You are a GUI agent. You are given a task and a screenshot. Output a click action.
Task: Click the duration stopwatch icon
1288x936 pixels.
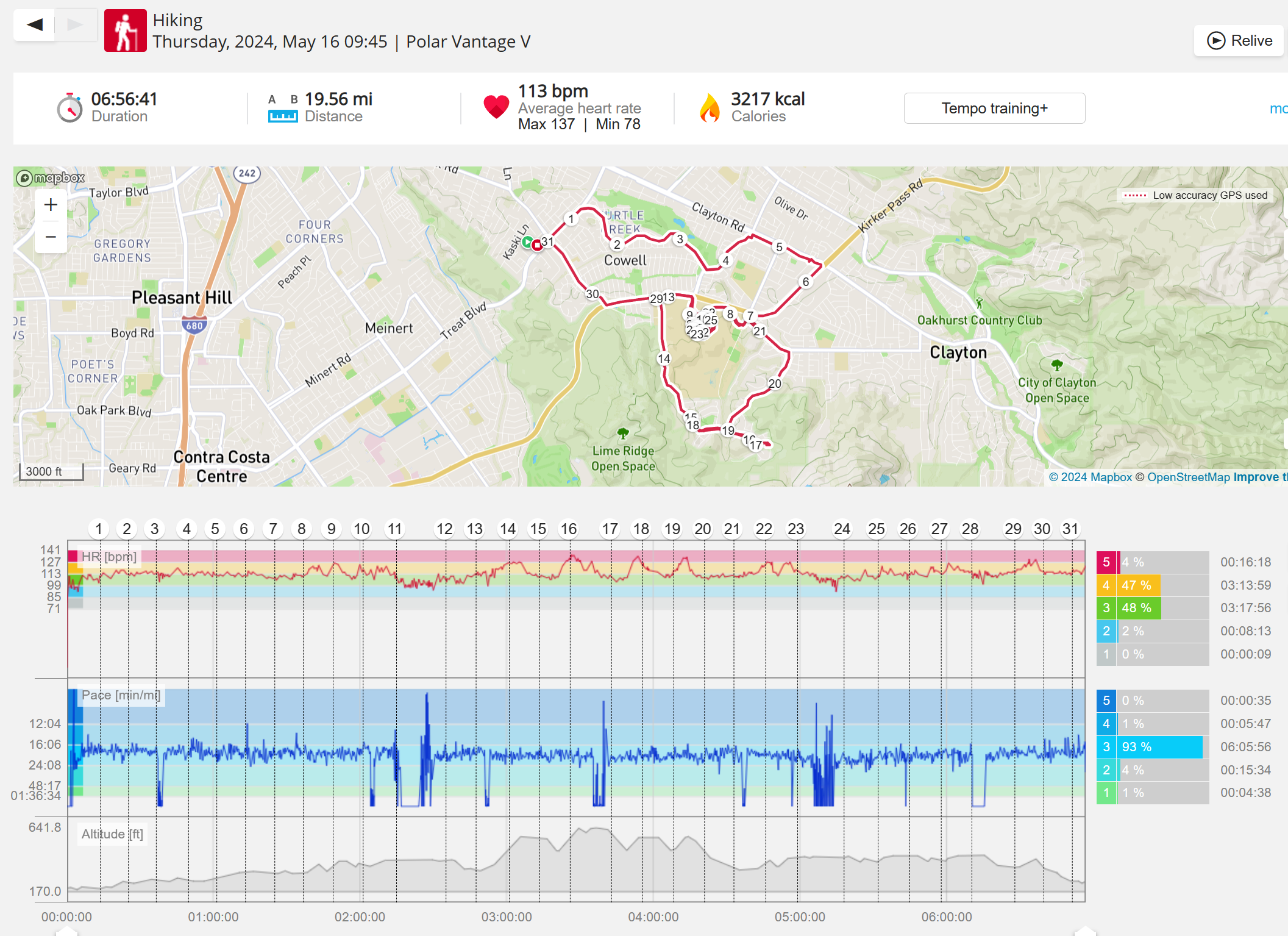point(70,108)
